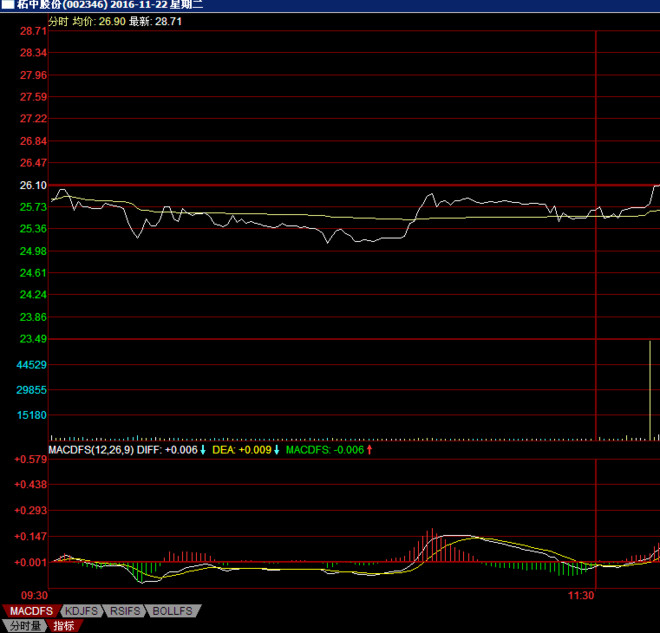Click the 25.73 price axis label

click(x=33, y=207)
